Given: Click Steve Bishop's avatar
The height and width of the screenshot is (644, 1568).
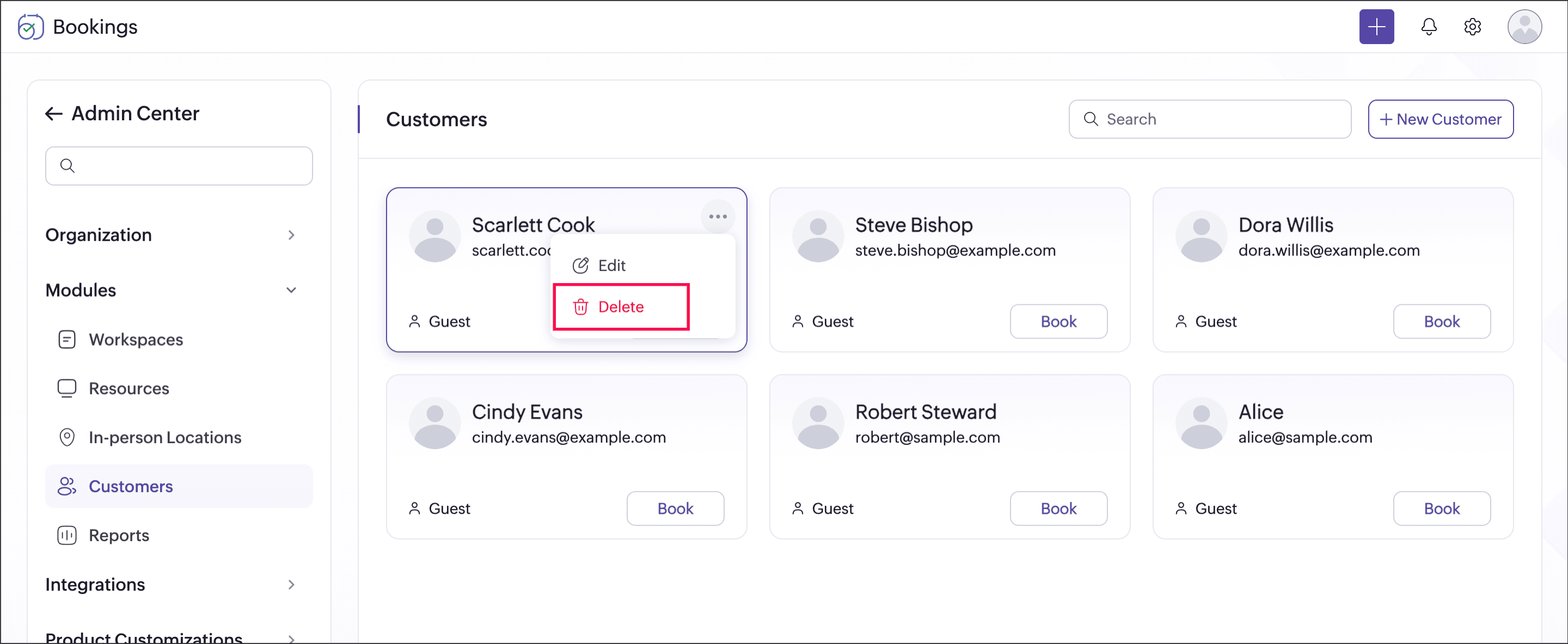Looking at the screenshot, I should pos(818,237).
